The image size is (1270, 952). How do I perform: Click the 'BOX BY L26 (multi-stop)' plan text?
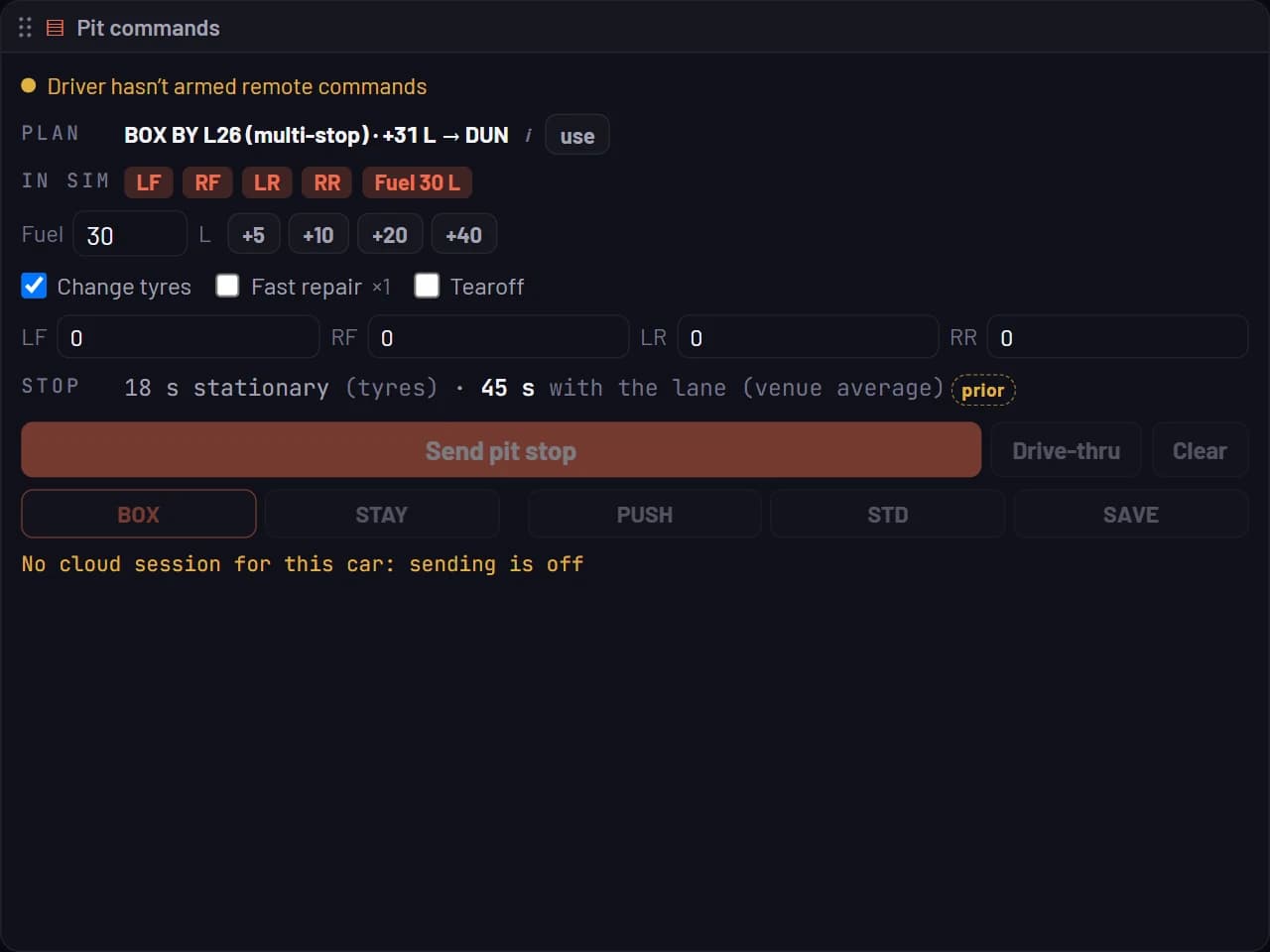[x=247, y=135]
